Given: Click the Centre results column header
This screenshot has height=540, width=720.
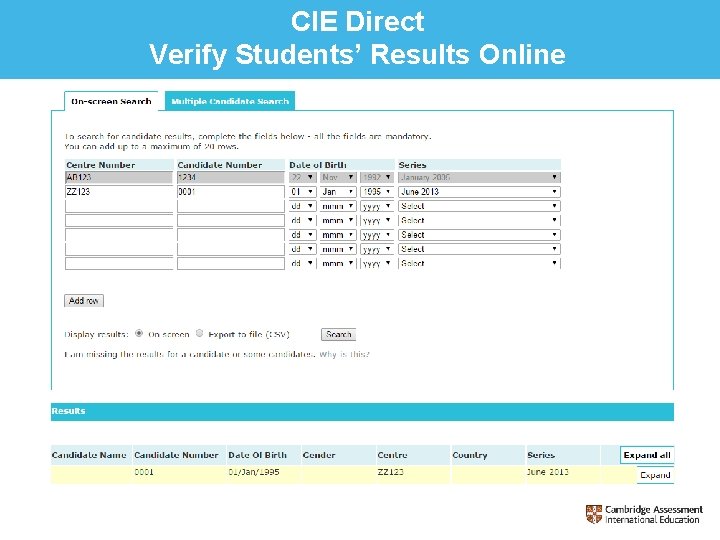Looking at the screenshot, I should (413, 455).
